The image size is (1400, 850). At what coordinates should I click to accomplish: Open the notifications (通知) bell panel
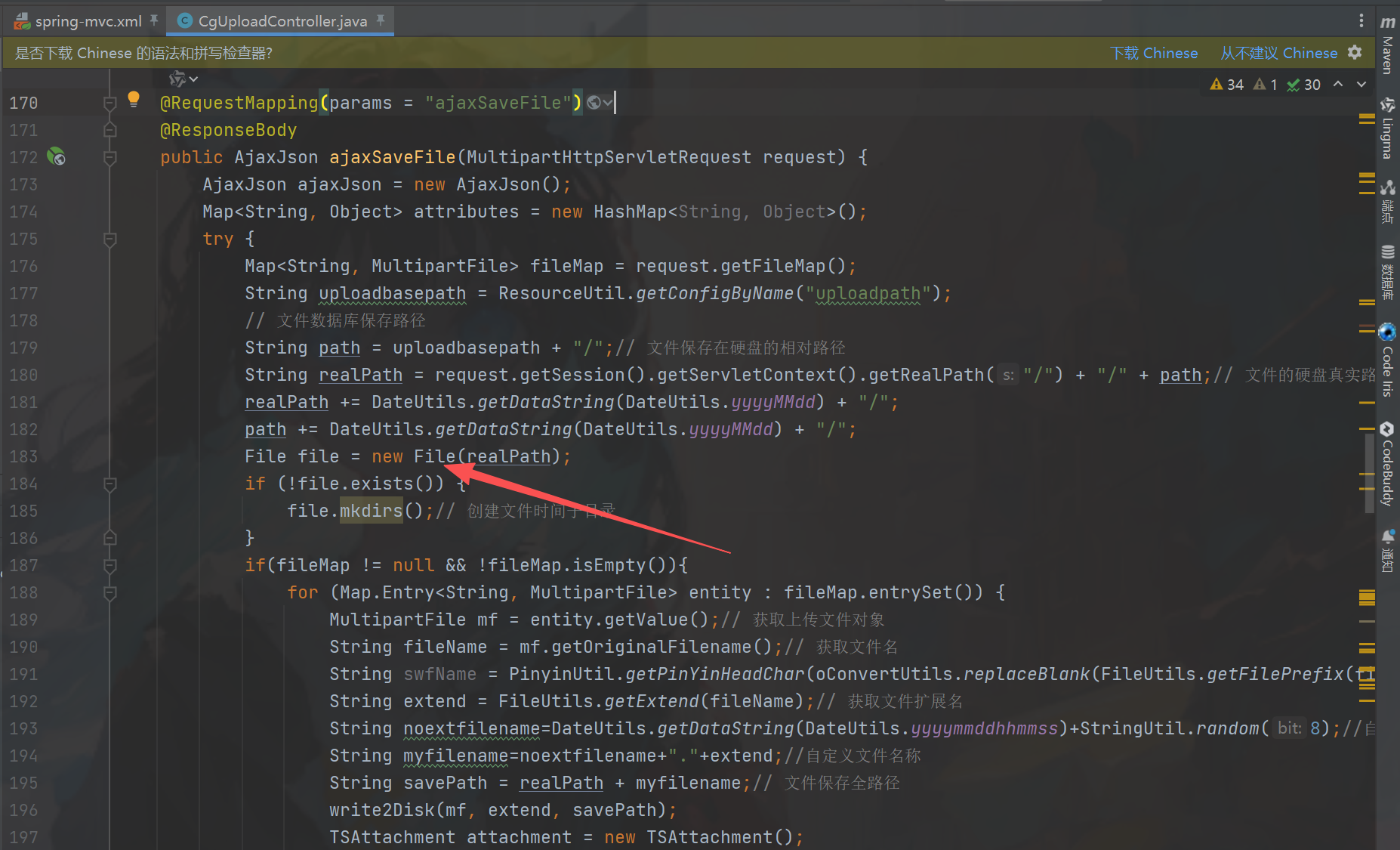(x=1387, y=550)
